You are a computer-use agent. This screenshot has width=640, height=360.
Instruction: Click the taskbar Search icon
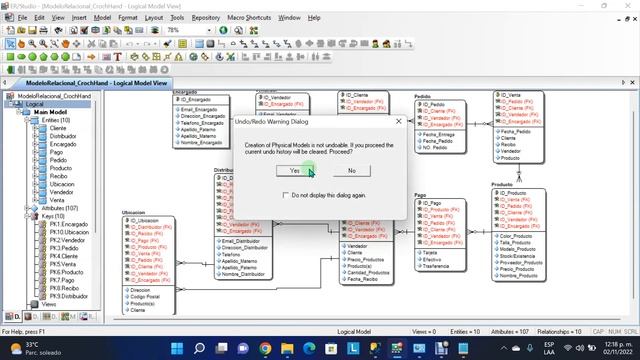[x=199, y=348]
